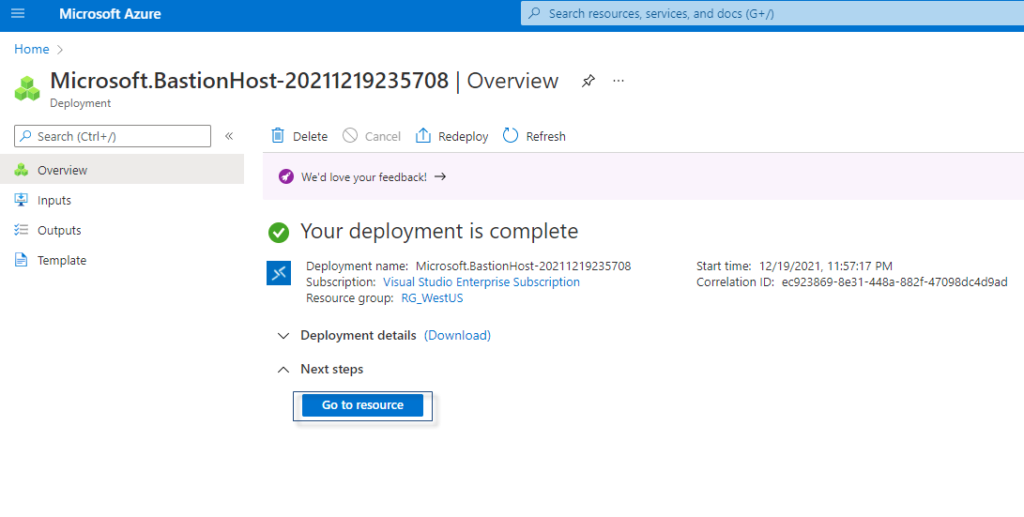
Task: Pin the deployment to dashboard
Action: click(x=588, y=81)
